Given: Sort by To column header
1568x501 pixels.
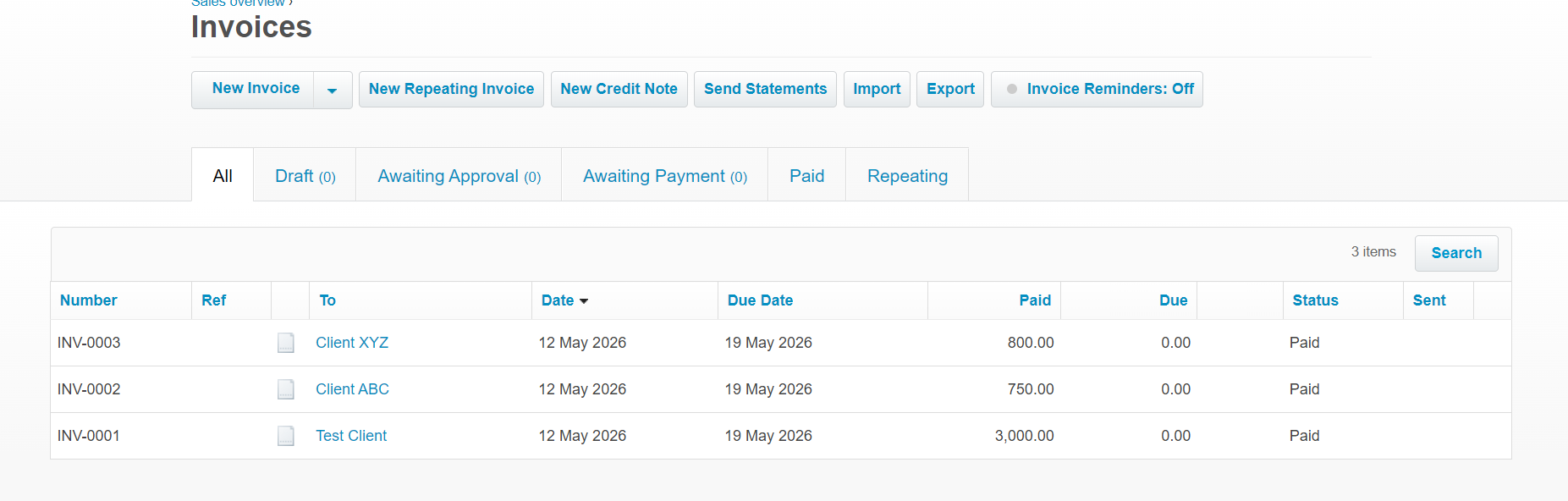Looking at the screenshot, I should click(x=327, y=300).
